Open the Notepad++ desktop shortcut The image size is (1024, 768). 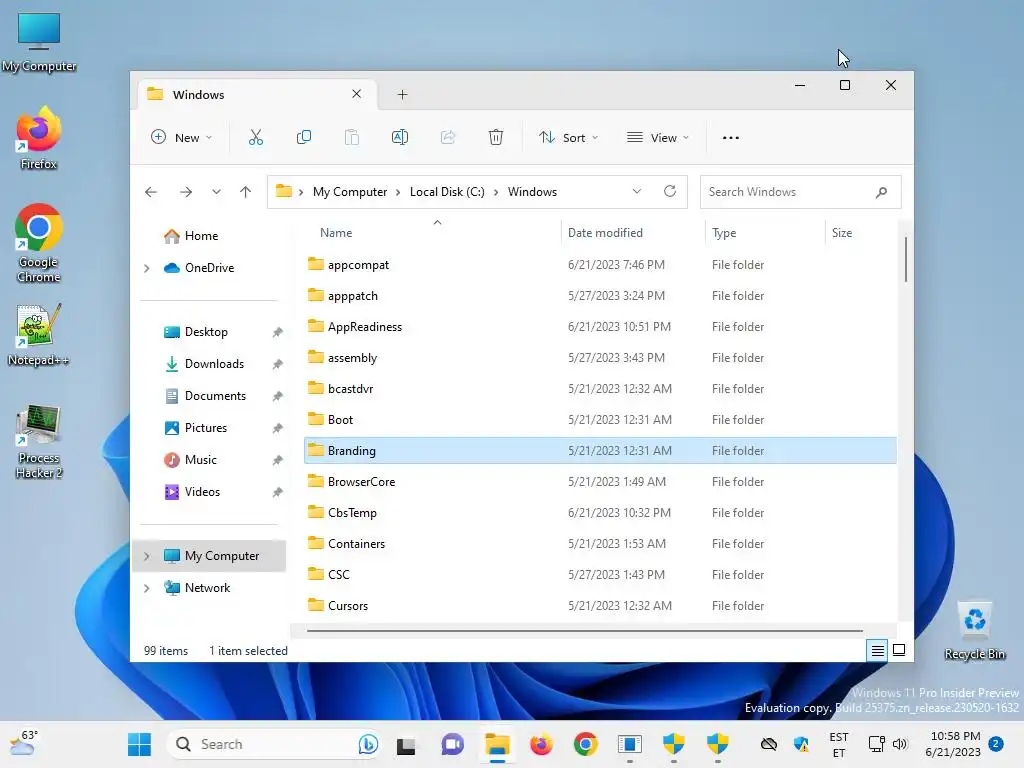(39, 334)
